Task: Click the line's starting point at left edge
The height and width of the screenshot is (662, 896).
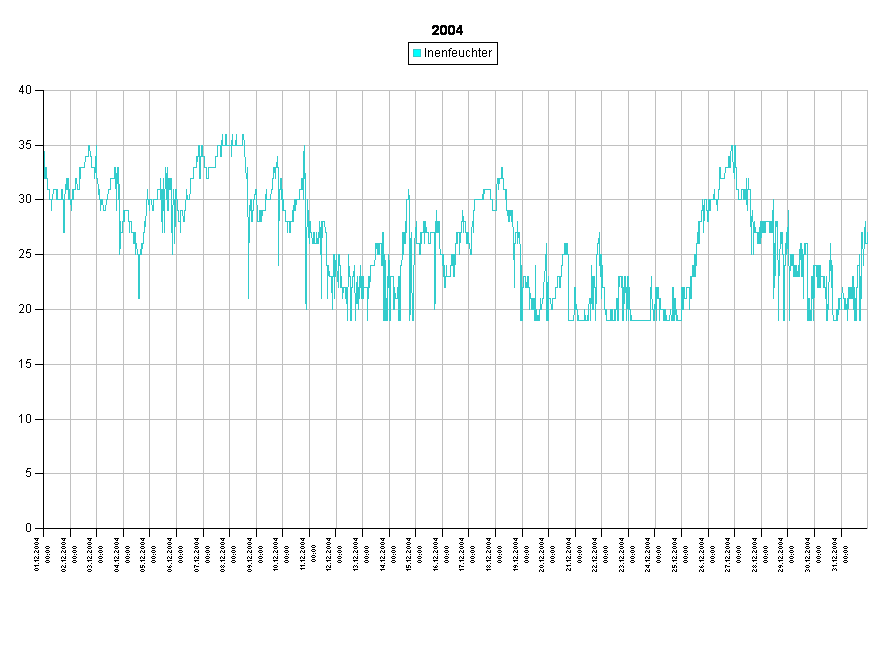Action: pyautogui.click(x=44, y=151)
